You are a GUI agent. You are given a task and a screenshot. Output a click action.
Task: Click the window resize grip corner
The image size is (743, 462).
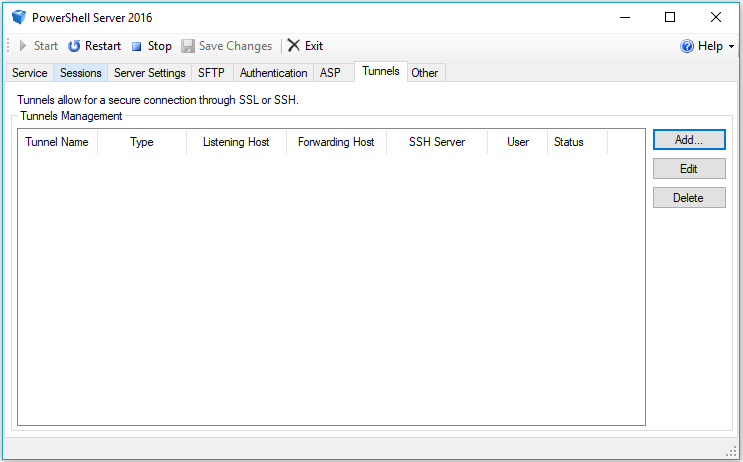coord(732,452)
